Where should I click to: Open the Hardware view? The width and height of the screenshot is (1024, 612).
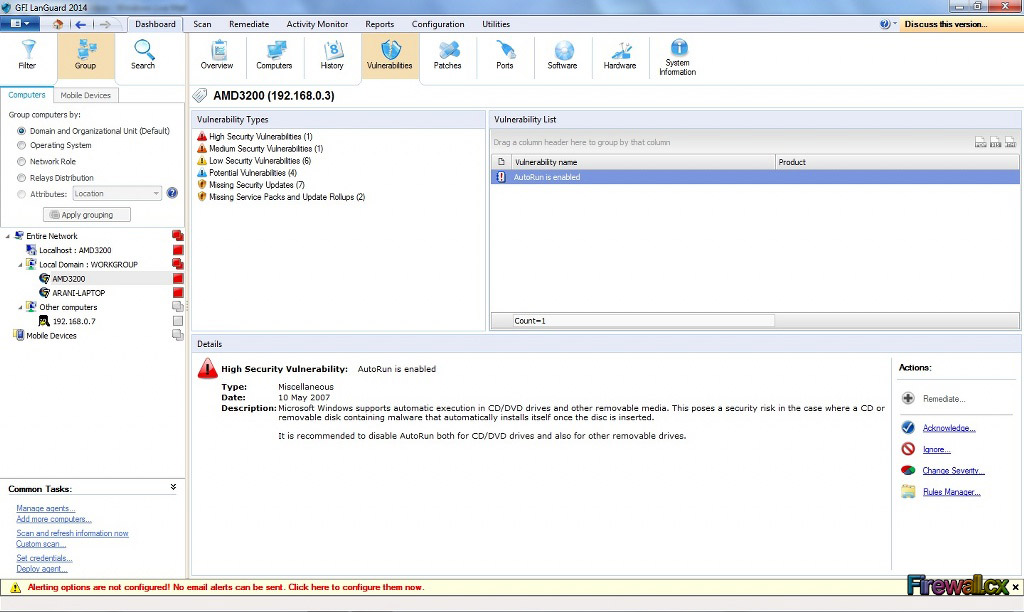point(620,55)
